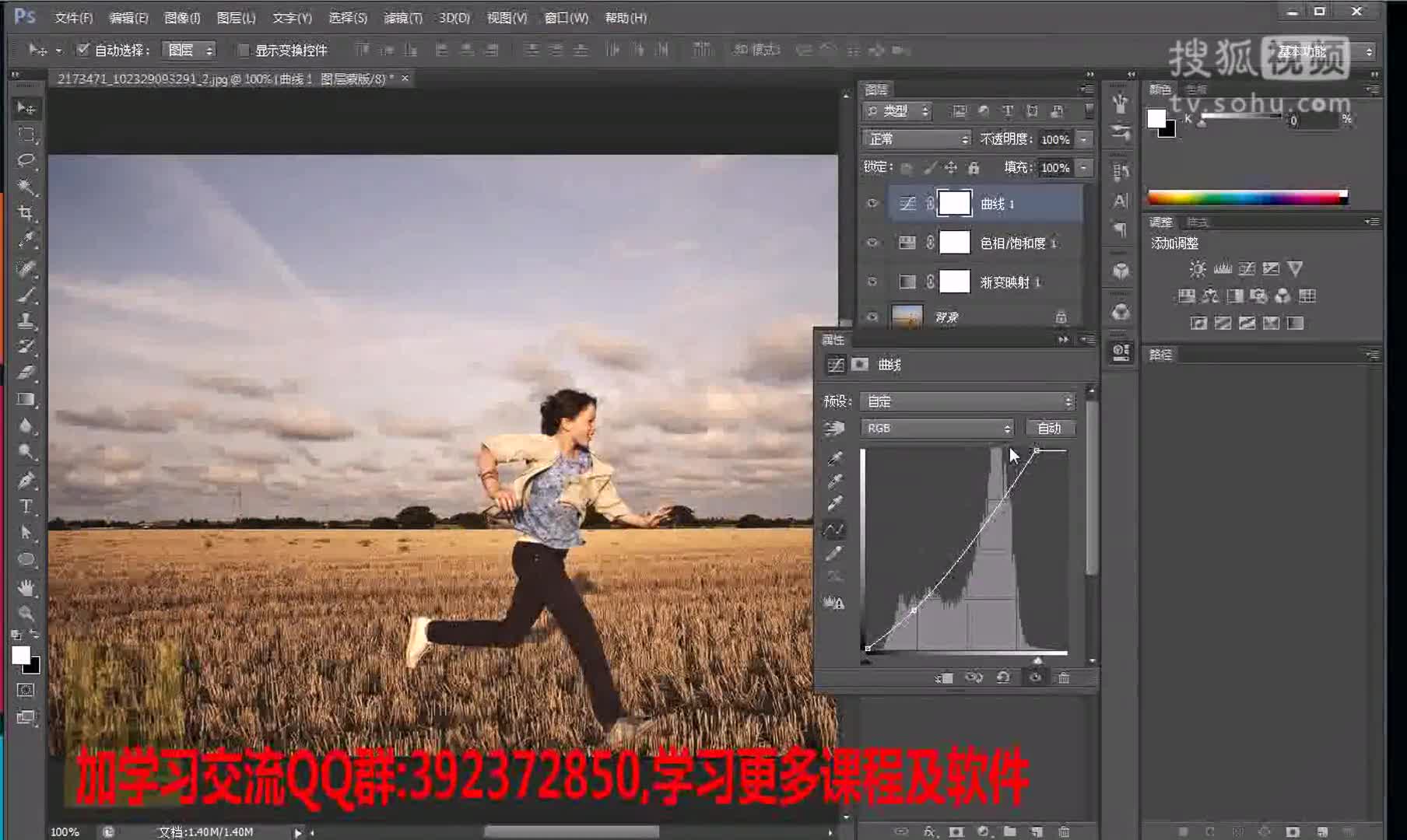Select the Gradient tool
Viewport: 1407px width, 840px height.
(x=26, y=399)
